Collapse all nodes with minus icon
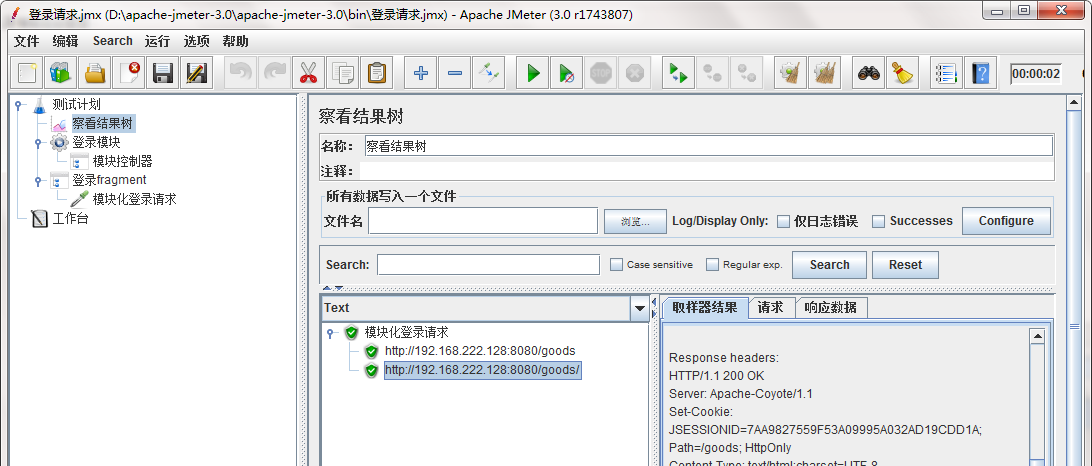The height and width of the screenshot is (466, 1092). pyautogui.click(x=455, y=72)
